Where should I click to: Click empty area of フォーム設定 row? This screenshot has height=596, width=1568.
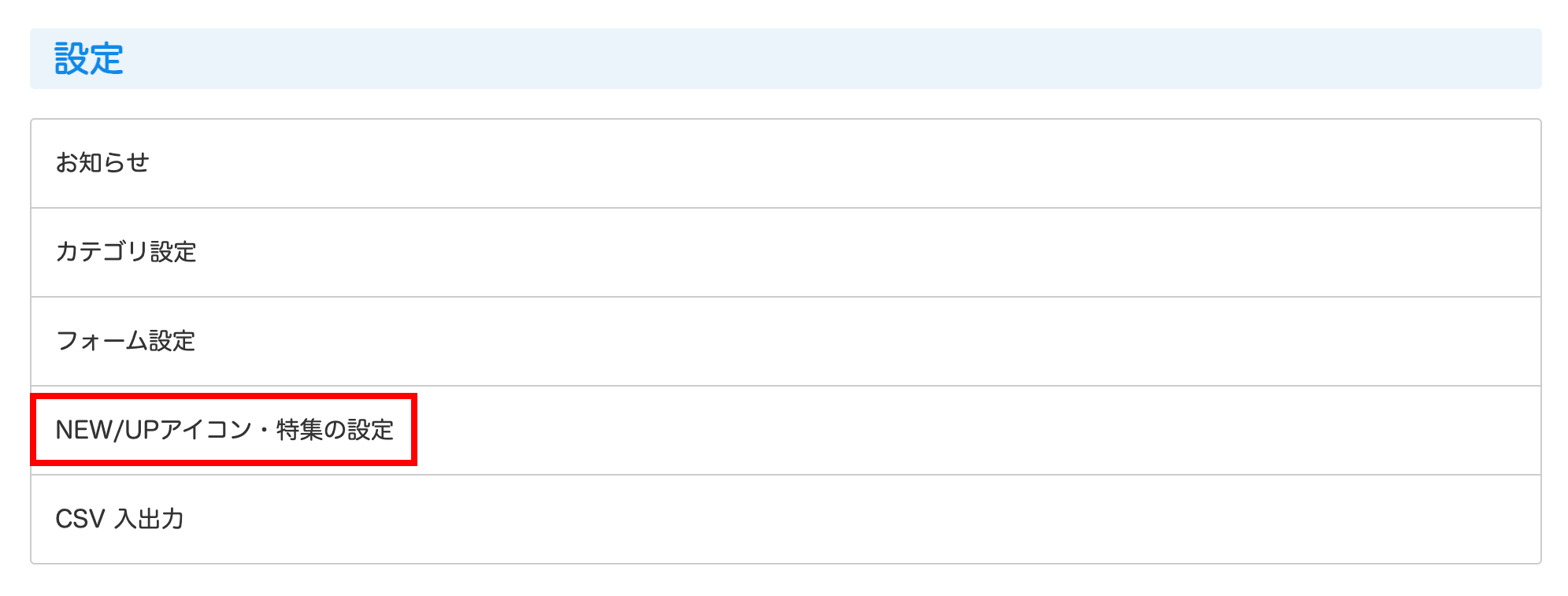coord(866,341)
